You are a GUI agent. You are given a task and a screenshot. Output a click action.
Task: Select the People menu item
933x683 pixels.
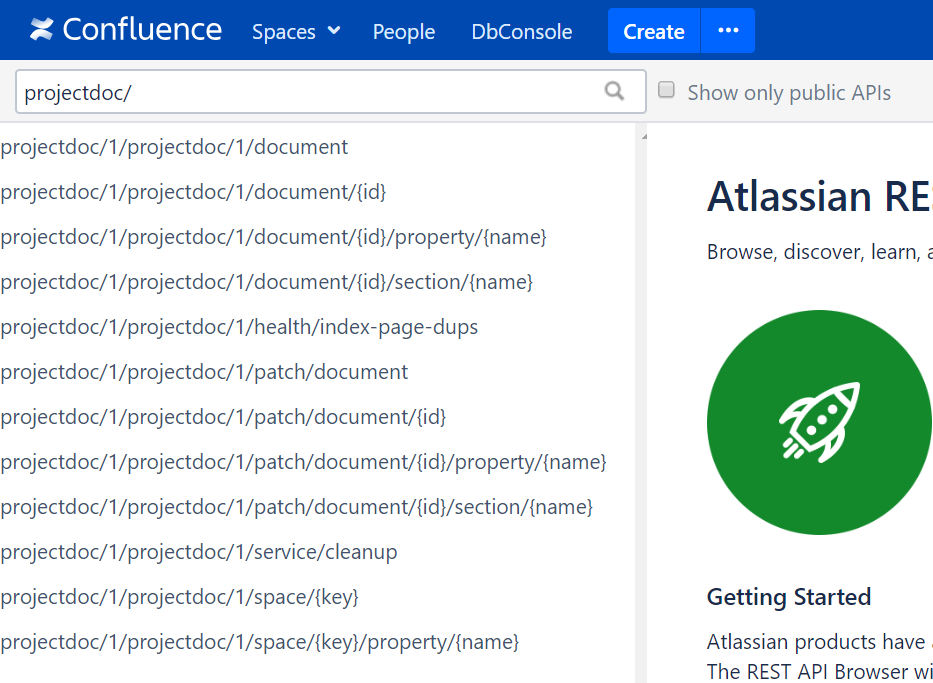pyautogui.click(x=403, y=31)
